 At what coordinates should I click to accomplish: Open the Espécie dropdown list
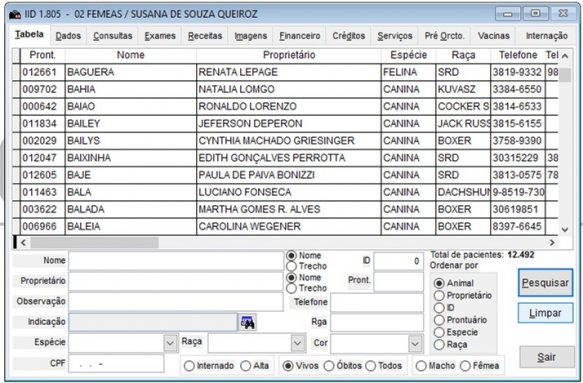[170, 343]
